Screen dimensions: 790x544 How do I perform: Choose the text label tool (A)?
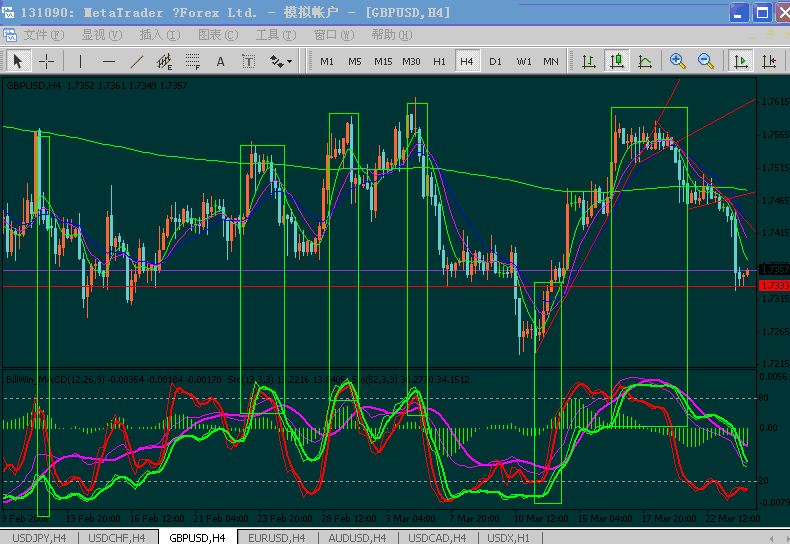pos(220,61)
